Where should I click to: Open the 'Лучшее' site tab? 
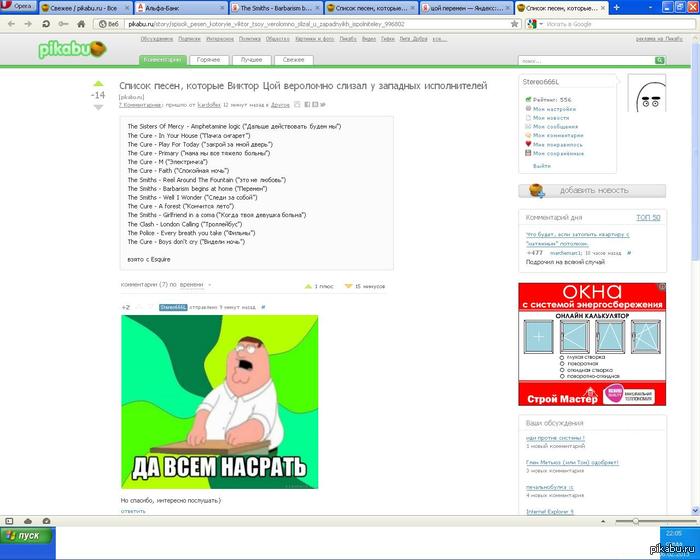[x=251, y=60]
